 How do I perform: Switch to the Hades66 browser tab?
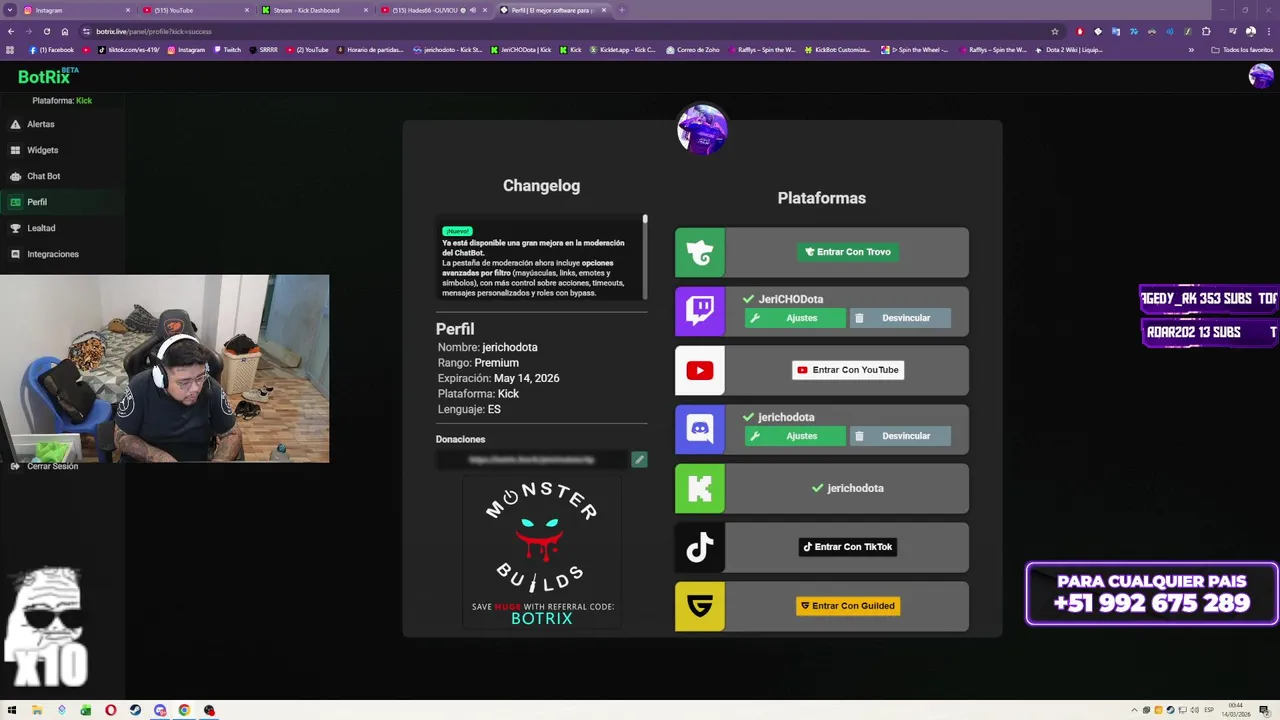432,10
